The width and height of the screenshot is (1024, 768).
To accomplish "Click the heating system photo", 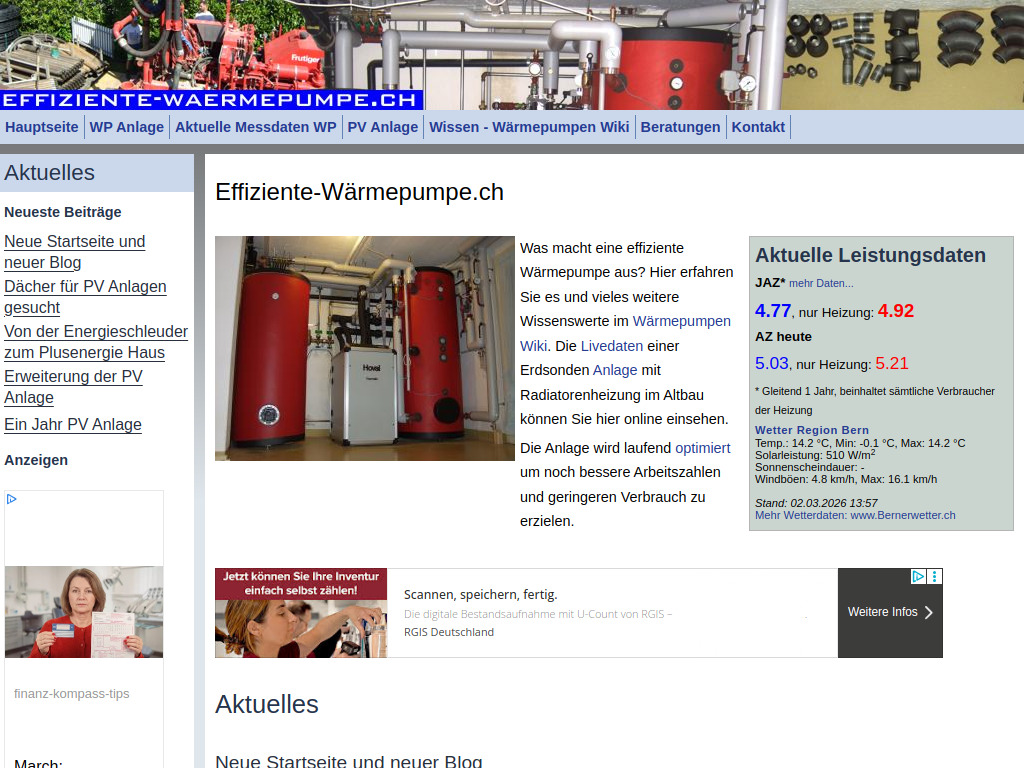I will (364, 348).
